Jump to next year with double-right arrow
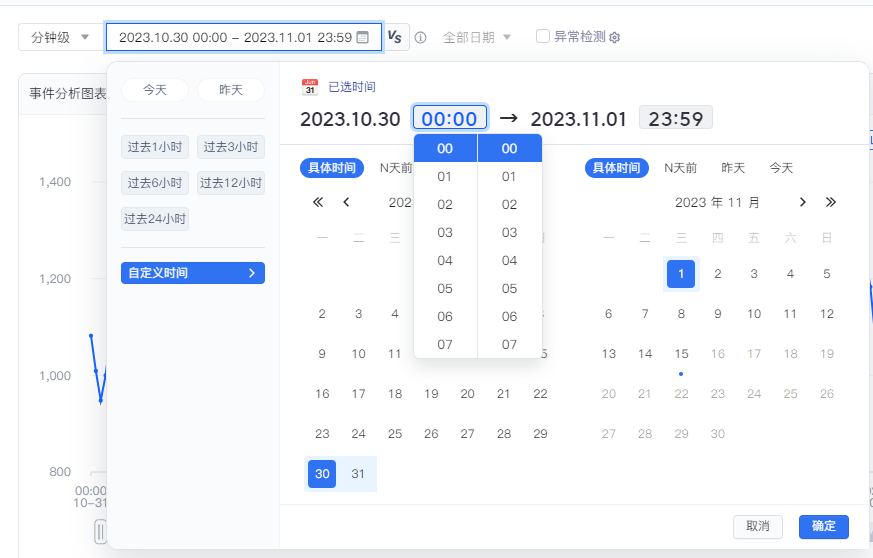The height and width of the screenshot is (558, 873). point(830,202)
